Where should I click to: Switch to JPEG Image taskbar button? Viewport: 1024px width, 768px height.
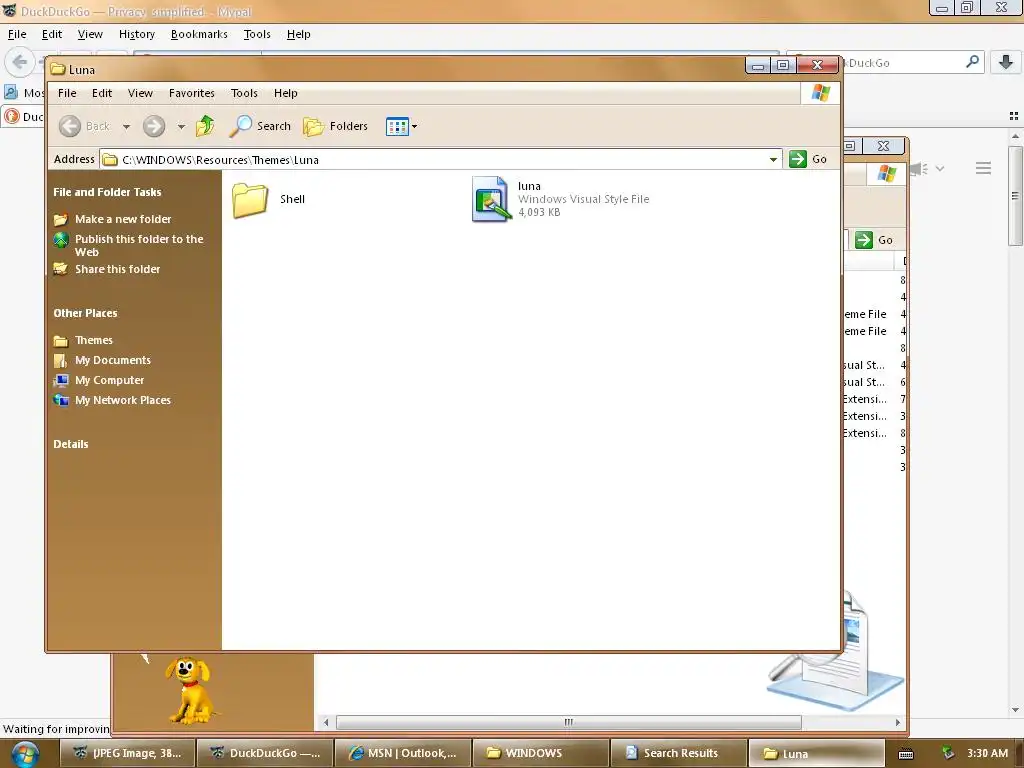click(x=128, y=753)
